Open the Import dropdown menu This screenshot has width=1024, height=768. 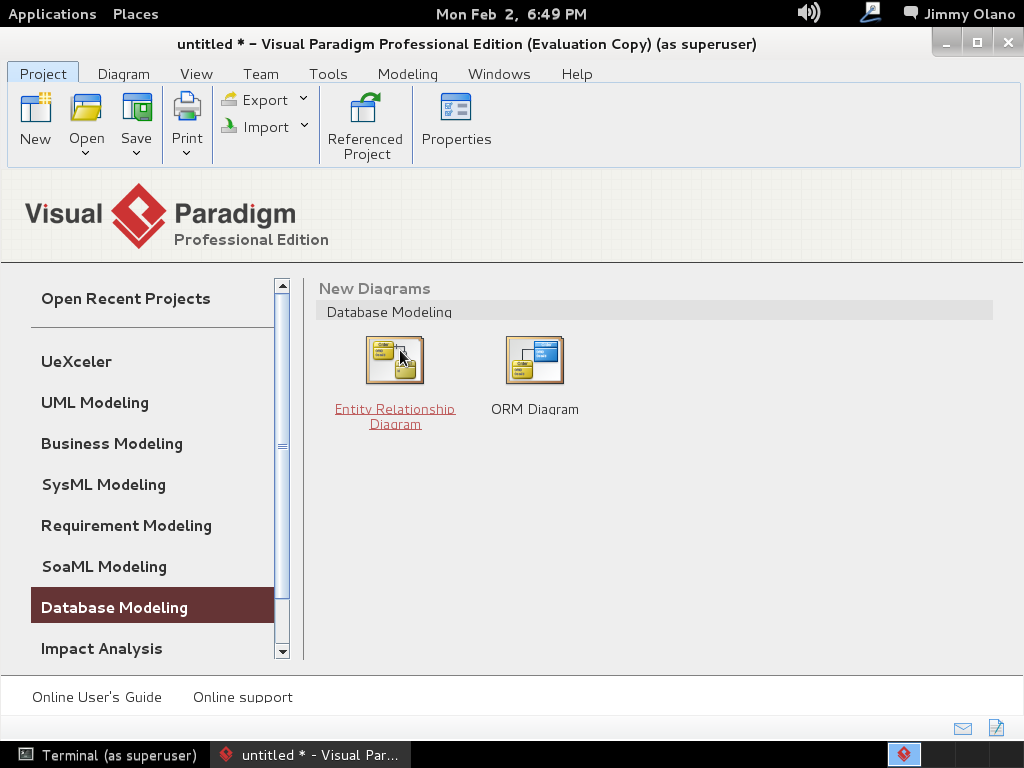[304, 126]
